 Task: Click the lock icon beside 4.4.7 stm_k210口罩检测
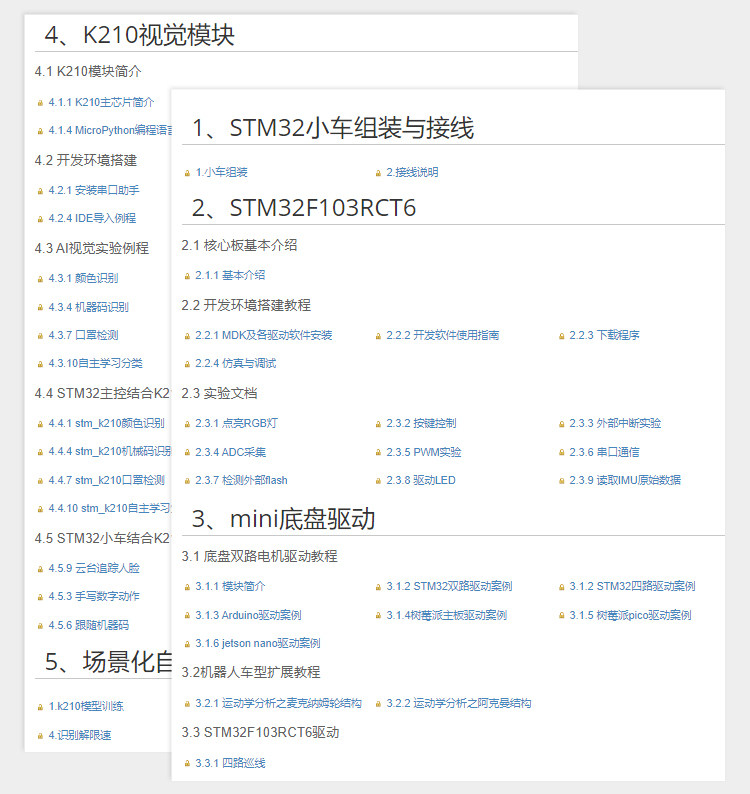(x=40, y=481)
